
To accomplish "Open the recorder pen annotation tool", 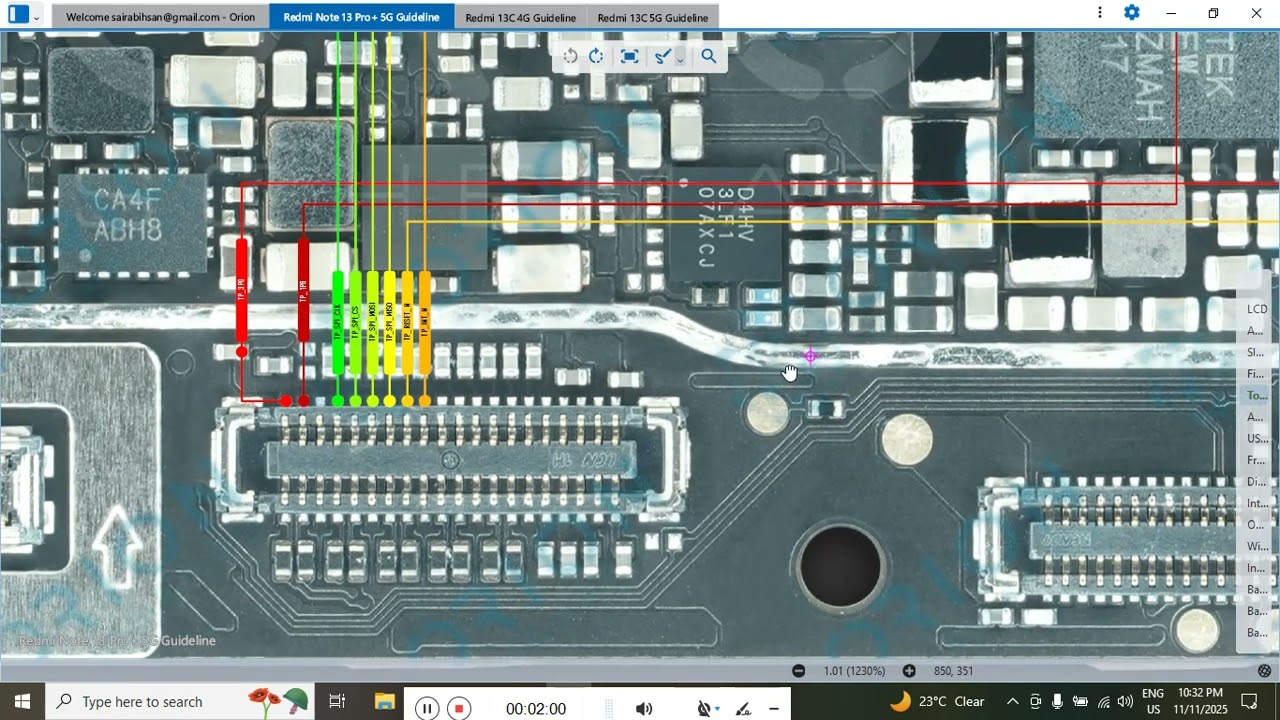I will pyautogui.click(x=743, y=709).
